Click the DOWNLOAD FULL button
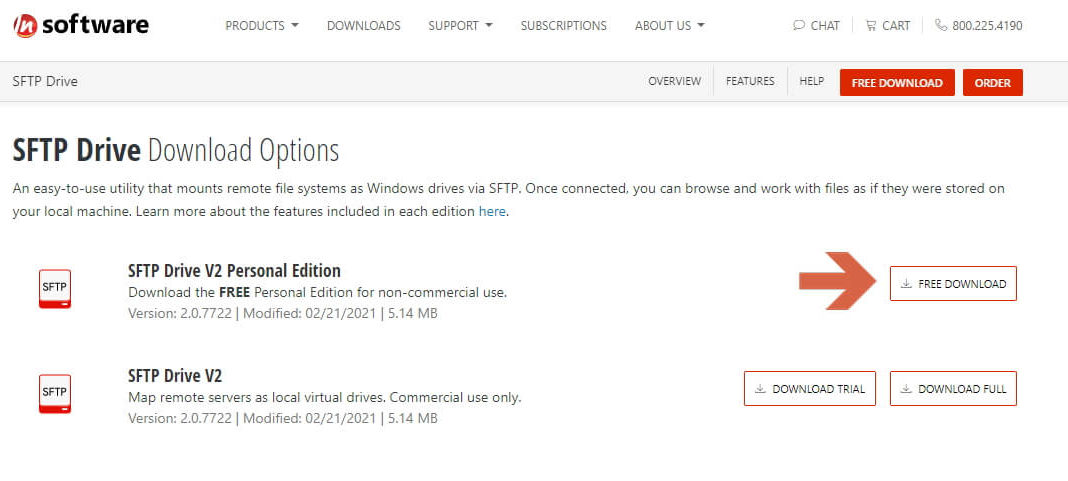Viewport: 1068px width, 481px height. [953, 388]
